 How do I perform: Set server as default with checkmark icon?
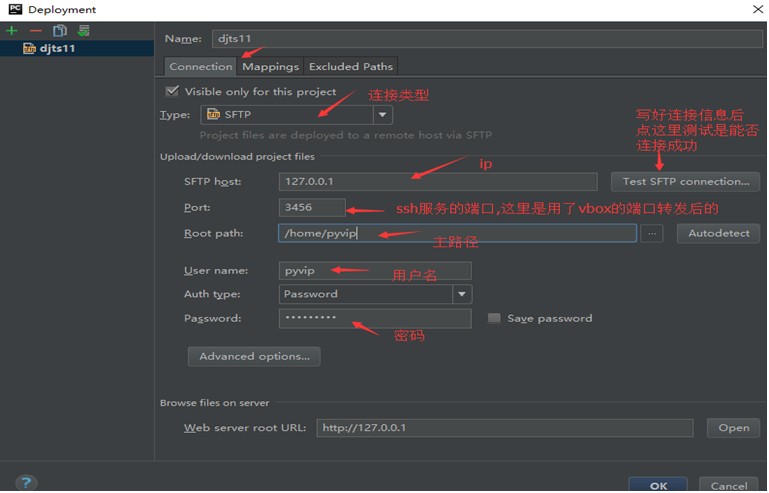pos(83,31)
